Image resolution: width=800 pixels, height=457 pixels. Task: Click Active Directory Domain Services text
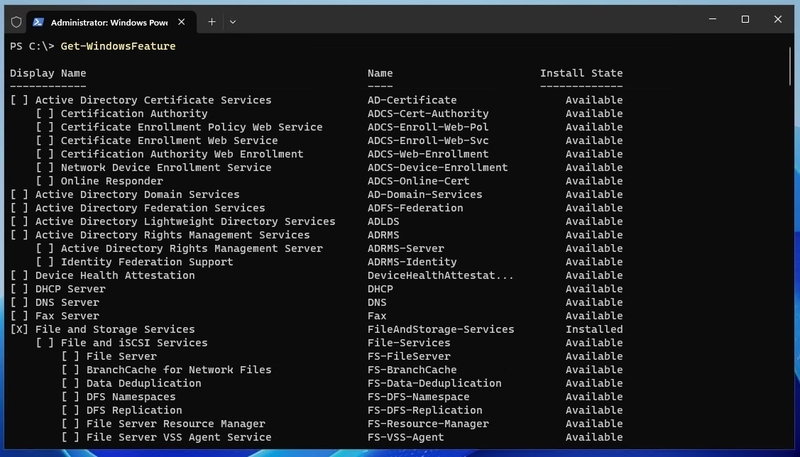137,195
